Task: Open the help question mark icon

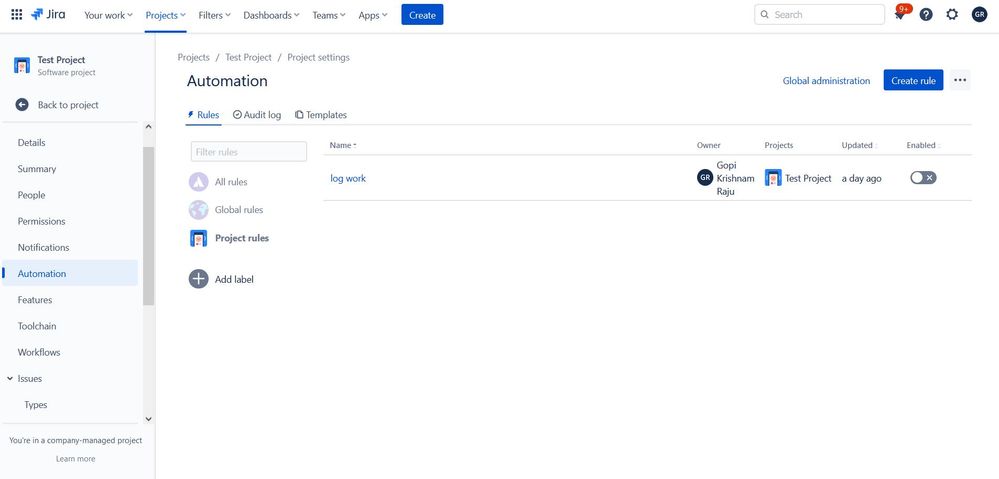Action: (926, 15)
